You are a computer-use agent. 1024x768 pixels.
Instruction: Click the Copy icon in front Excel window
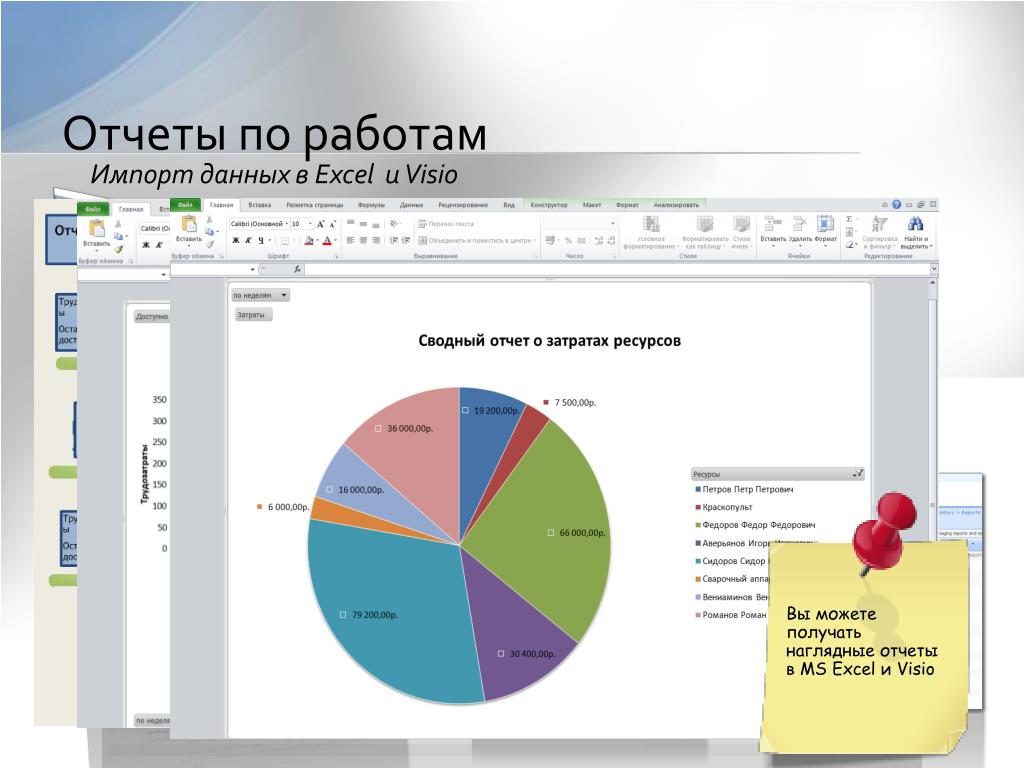pyautogui.click(x=210, y=232)
